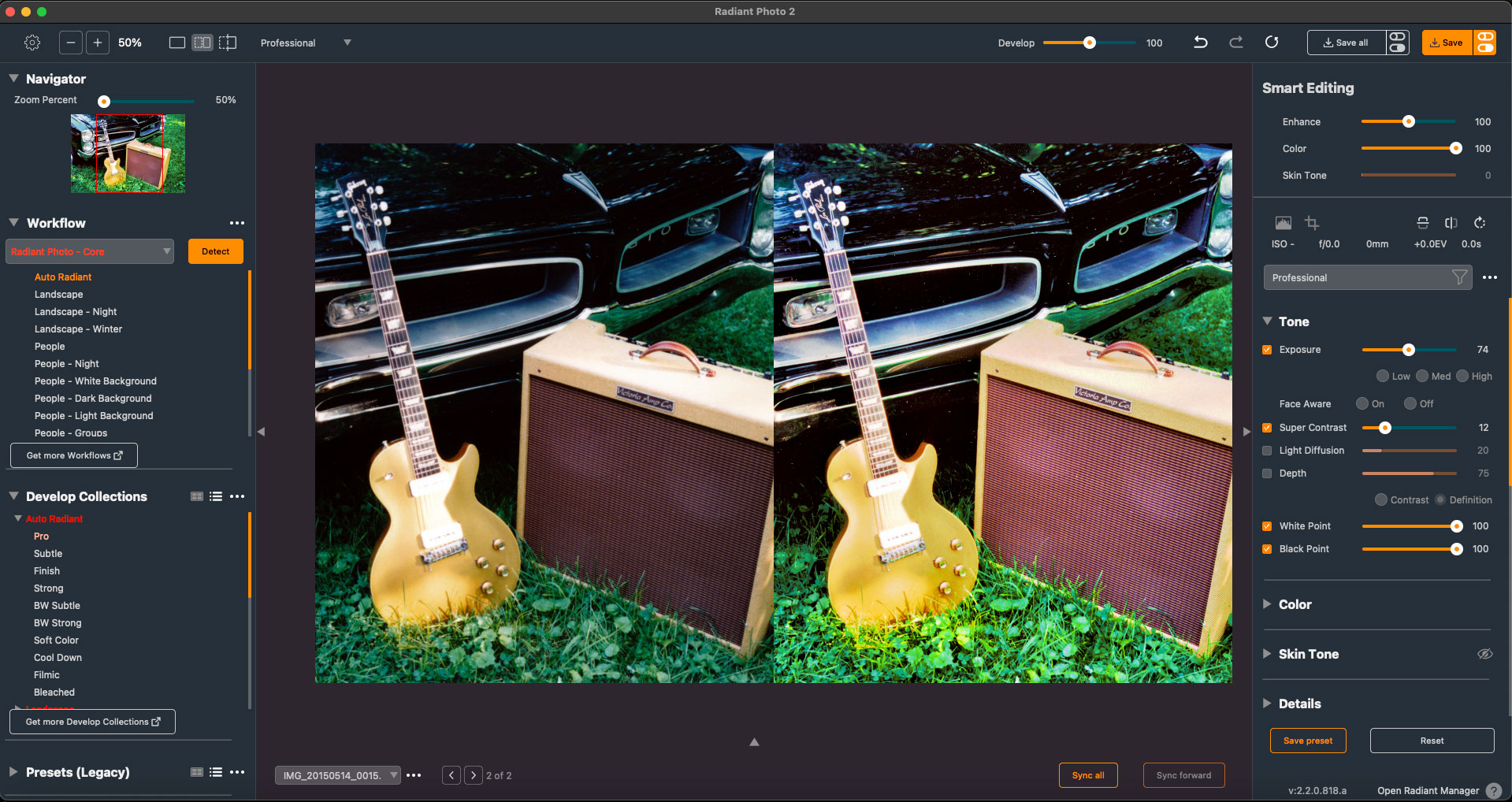The height and width of the screenshot is (802, 1512).
Task: Click the Detect button
Action: tap(215, 251)
